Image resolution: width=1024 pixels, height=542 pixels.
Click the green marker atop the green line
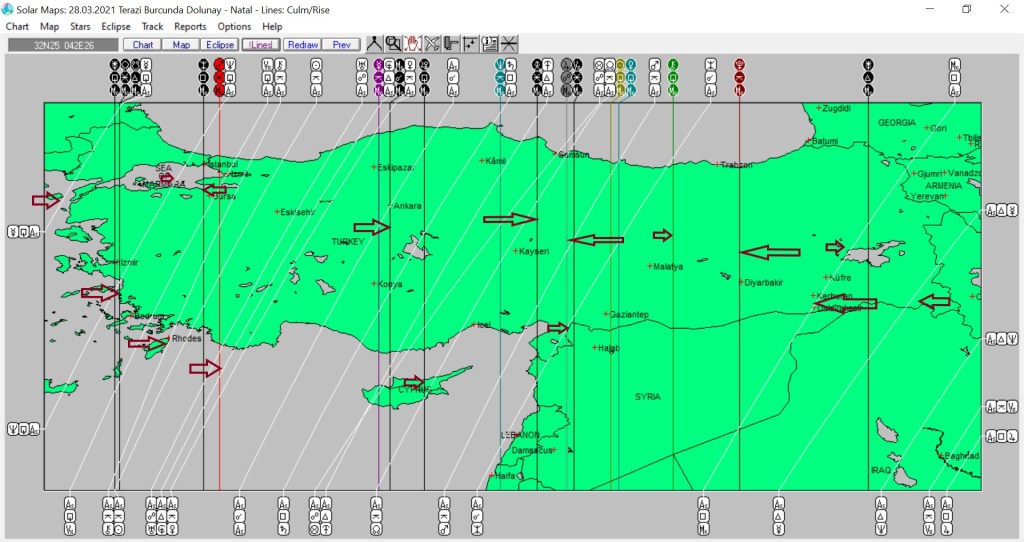tap(673, 65)
